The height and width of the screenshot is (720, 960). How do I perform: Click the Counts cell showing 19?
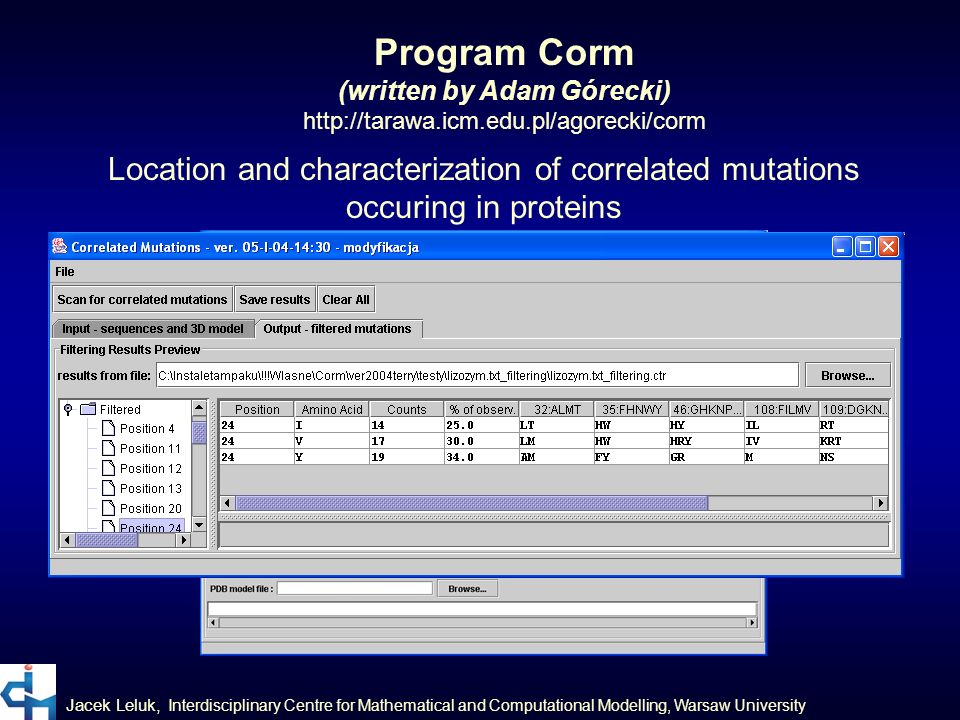(x=407, y=457)
